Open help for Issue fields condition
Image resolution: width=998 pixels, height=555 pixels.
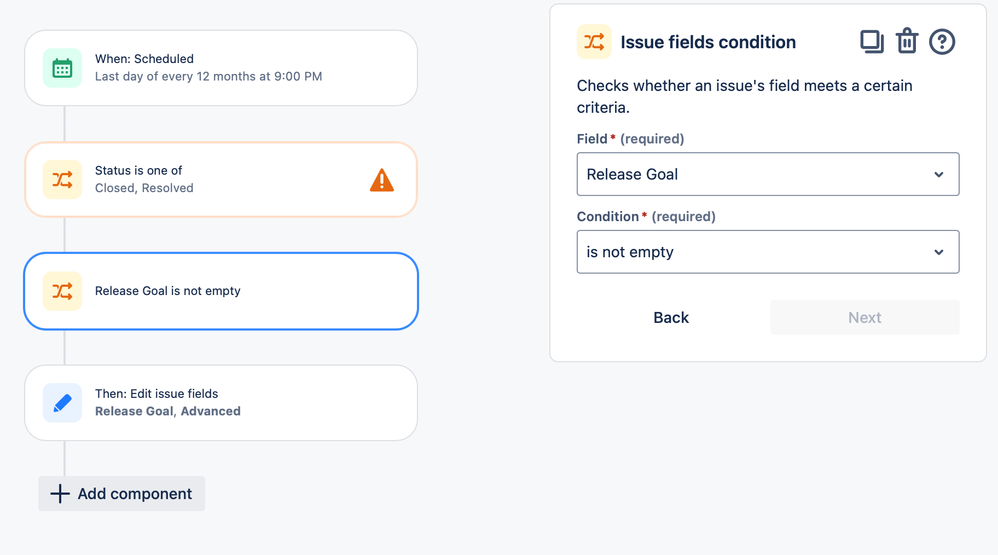(x=942, y=42)
